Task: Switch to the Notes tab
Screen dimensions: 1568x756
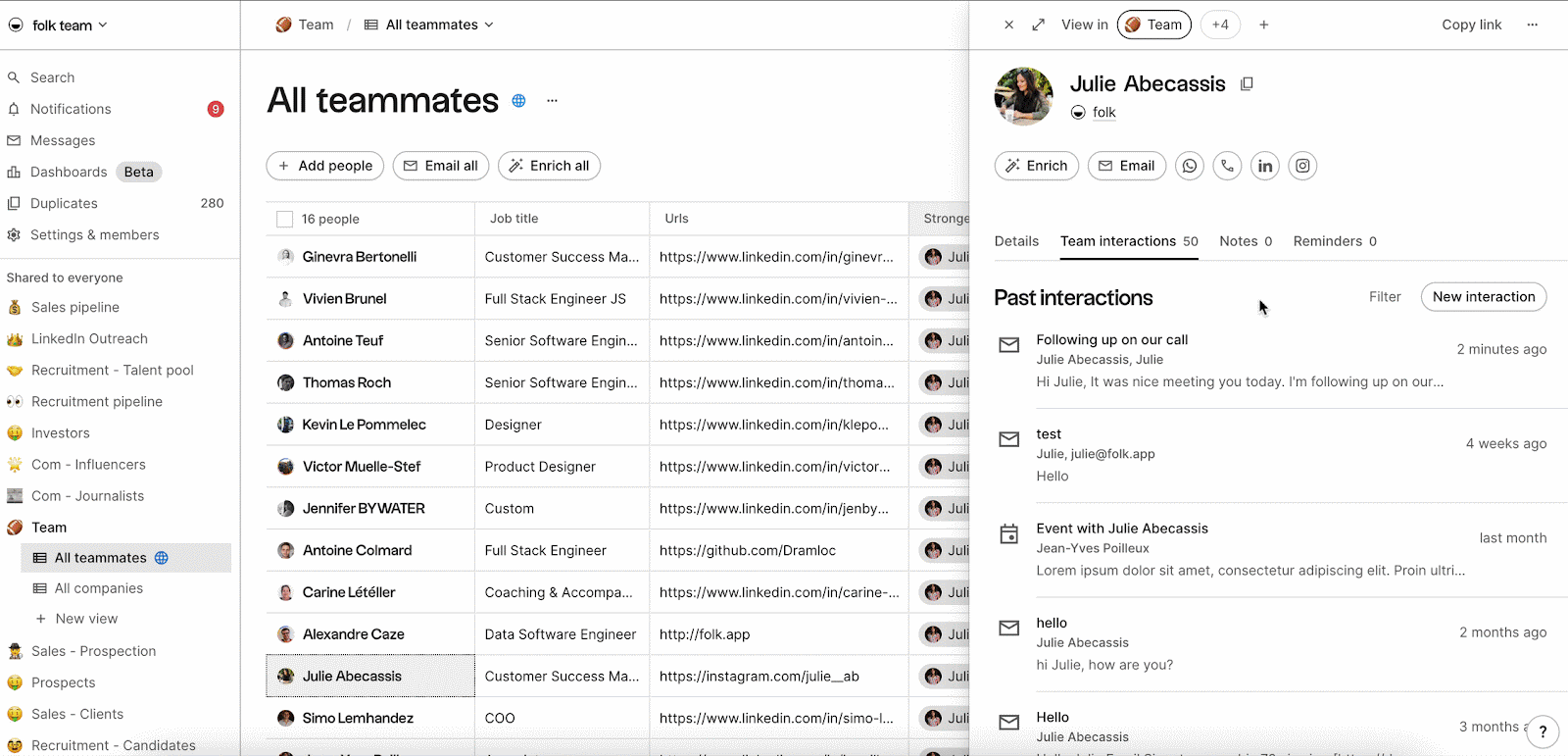Action: coord(1246,241)
